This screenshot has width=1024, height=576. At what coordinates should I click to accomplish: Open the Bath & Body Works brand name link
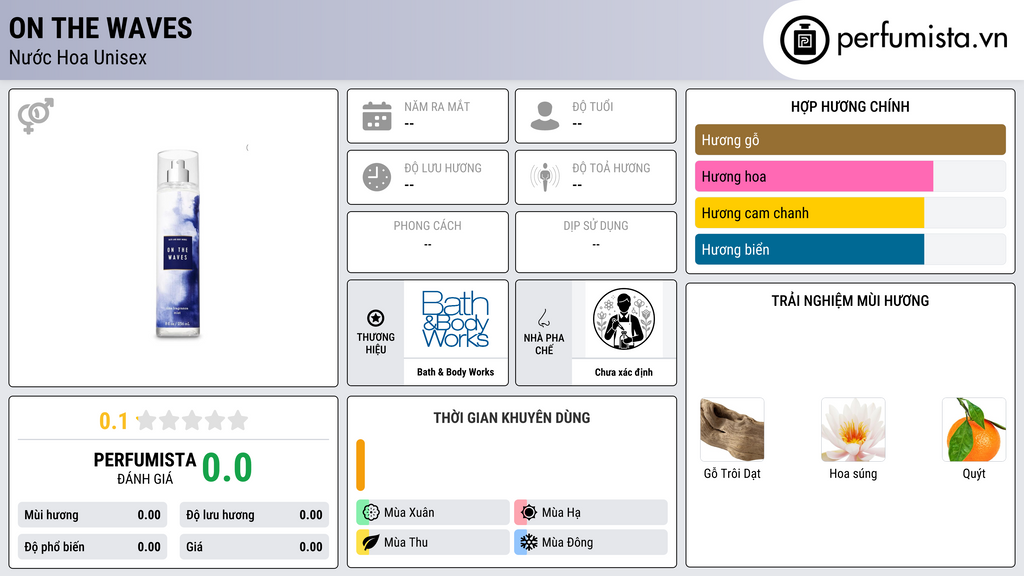pos(456,372)
